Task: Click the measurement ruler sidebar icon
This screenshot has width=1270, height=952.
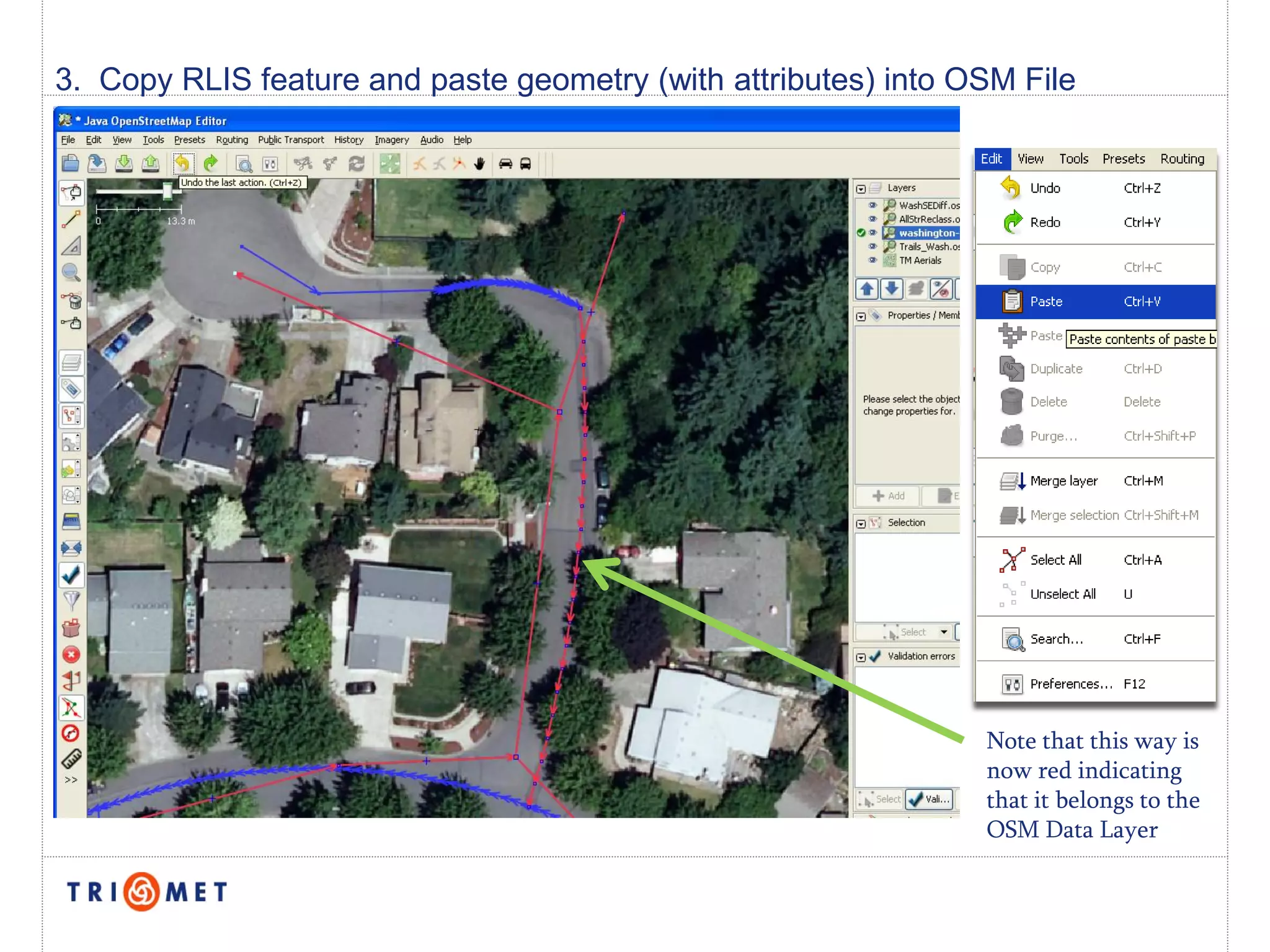Action: click(71, 759)
